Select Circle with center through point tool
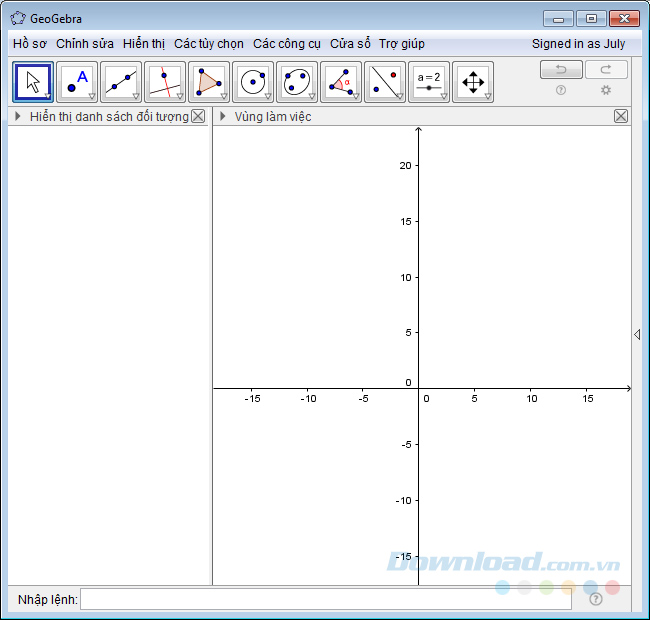 [x=253, y=82]
